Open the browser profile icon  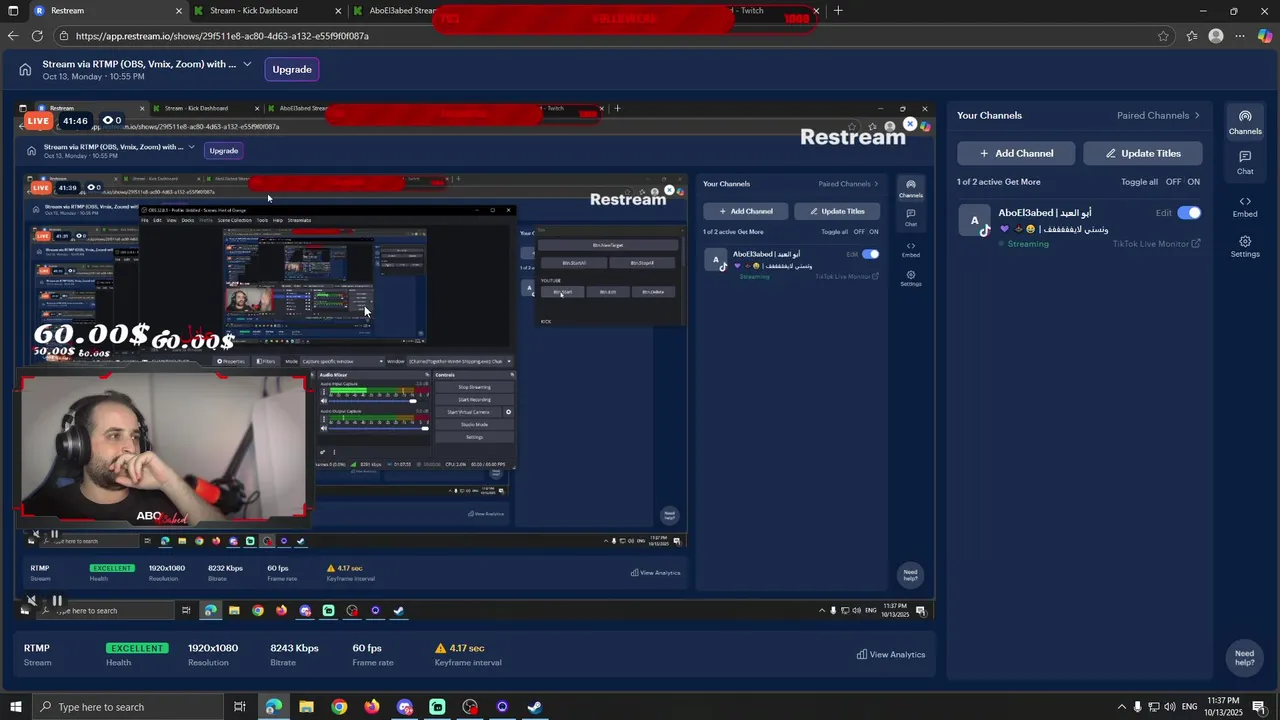[1216, 36]
